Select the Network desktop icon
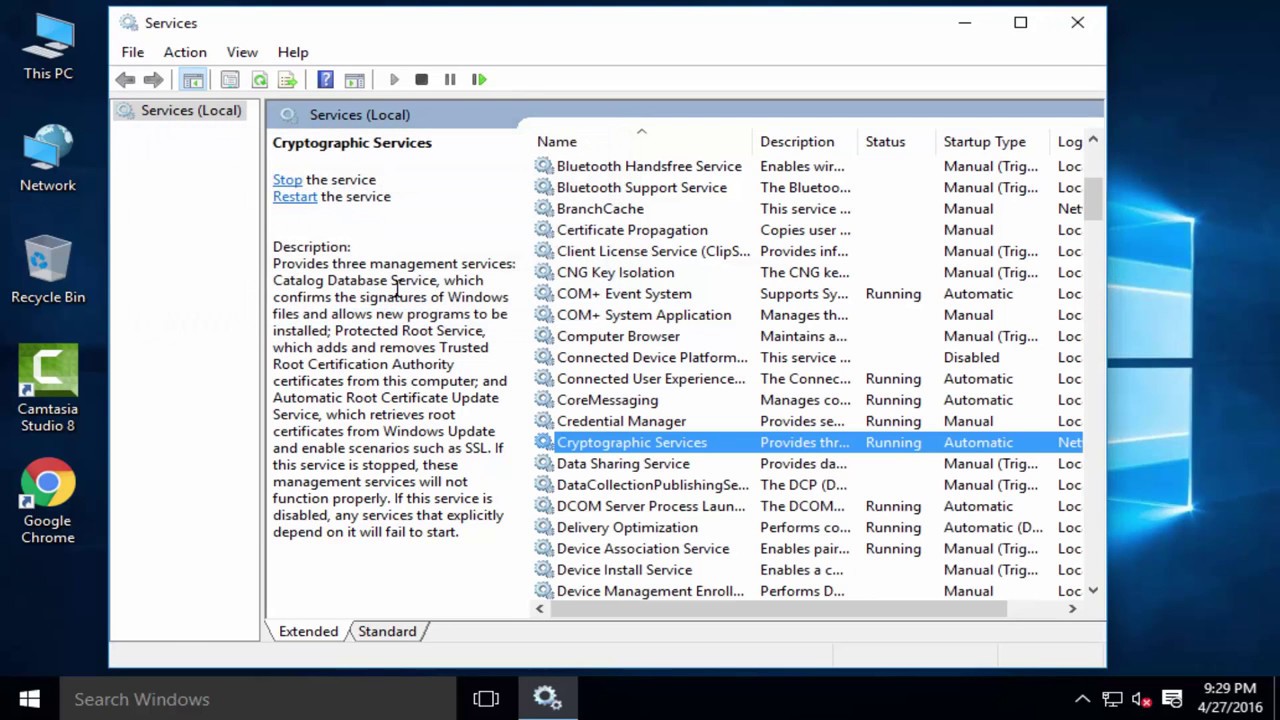 [48, 158]
